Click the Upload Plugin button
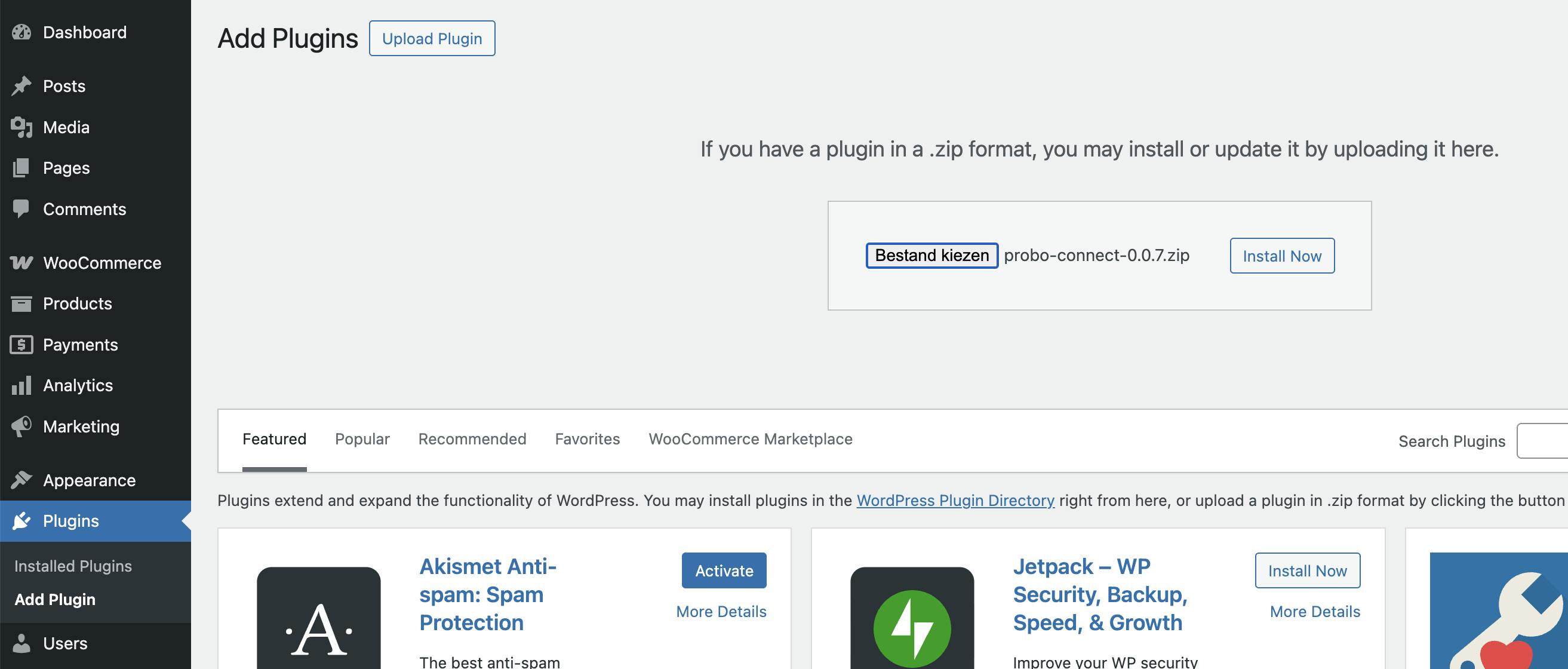This screenshot has height=669, width=1568. click(x=432, y=38)
